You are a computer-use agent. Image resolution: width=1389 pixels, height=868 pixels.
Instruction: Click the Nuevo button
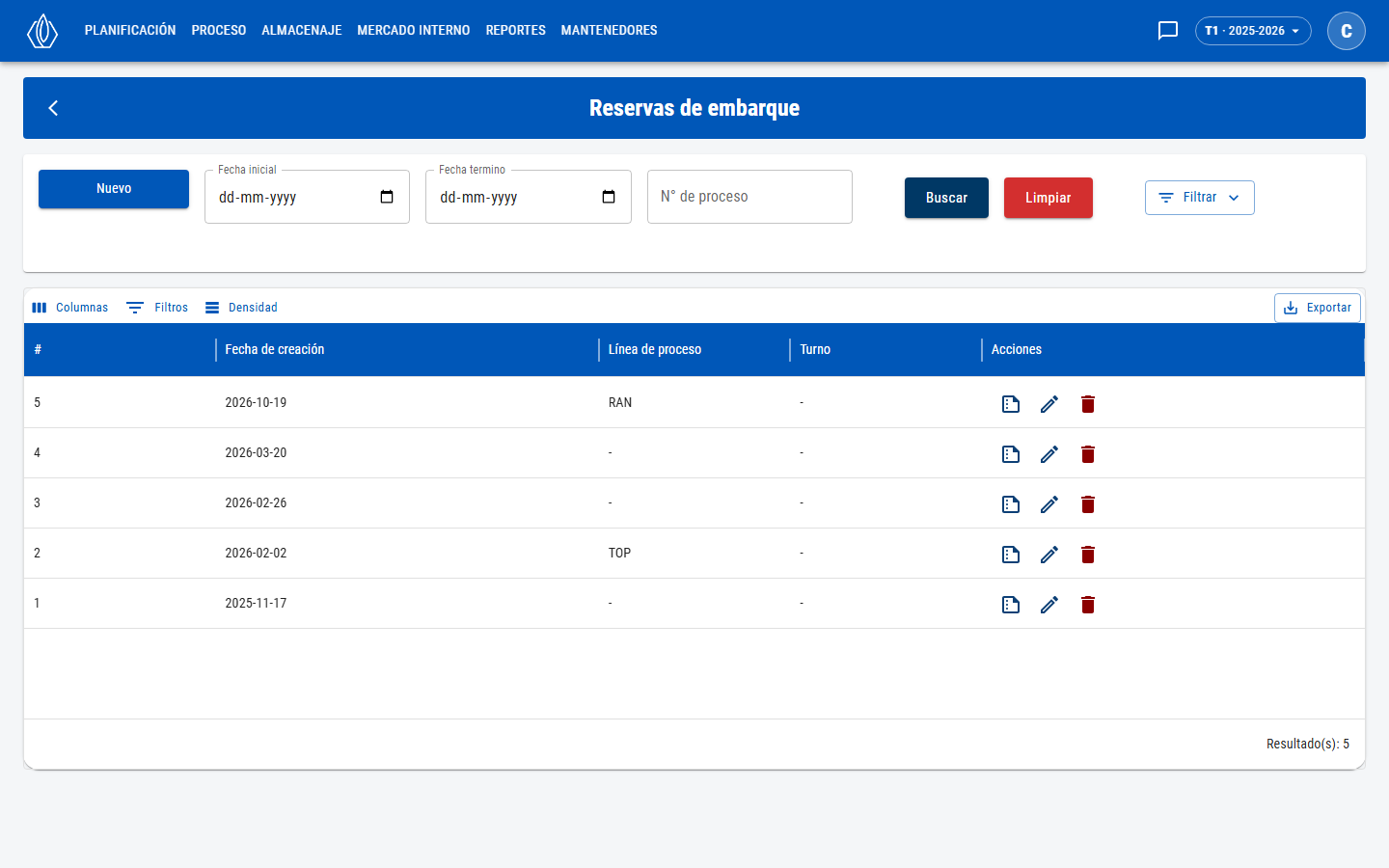coord(114,189)
